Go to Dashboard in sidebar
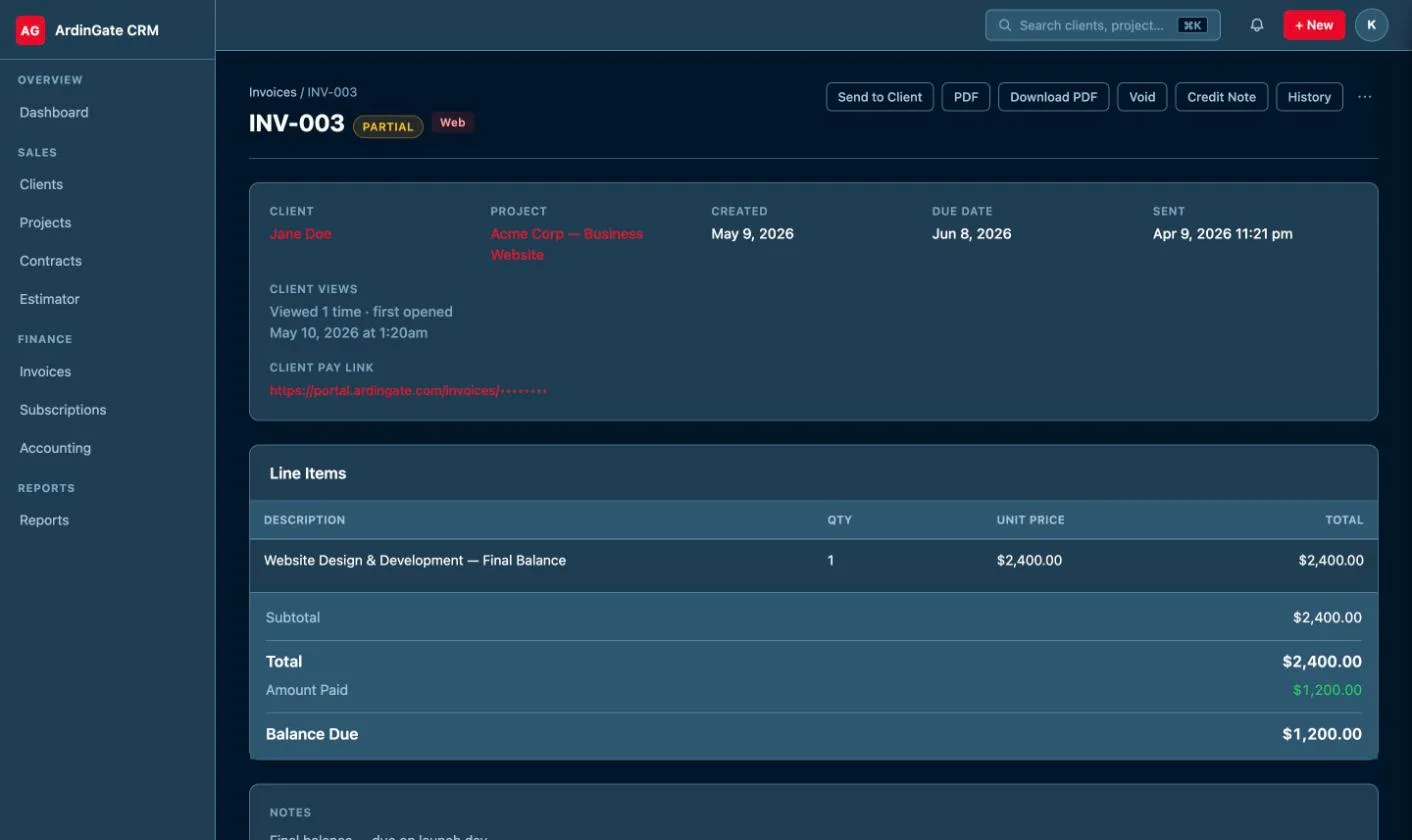1412x840 pixels. pyautogui.click(x=54, y=112)
